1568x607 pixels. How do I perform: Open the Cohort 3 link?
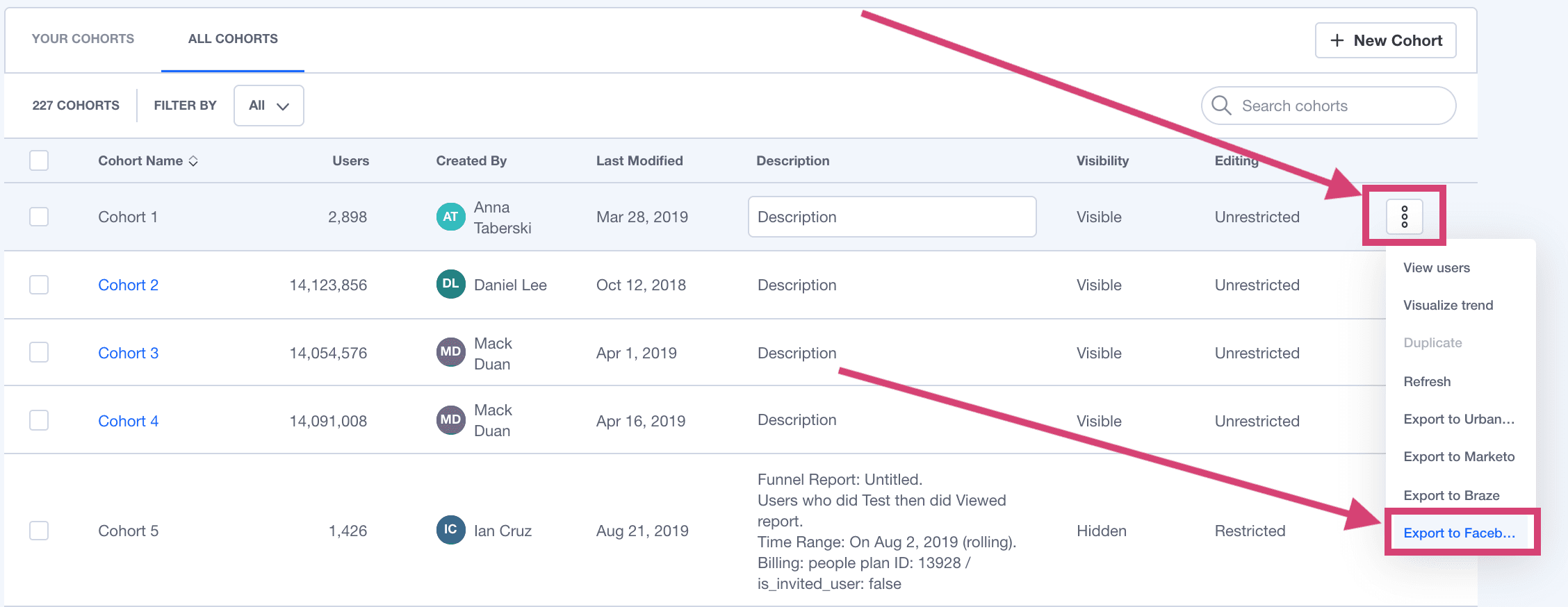pyautogui.click(x=128, y=353)
